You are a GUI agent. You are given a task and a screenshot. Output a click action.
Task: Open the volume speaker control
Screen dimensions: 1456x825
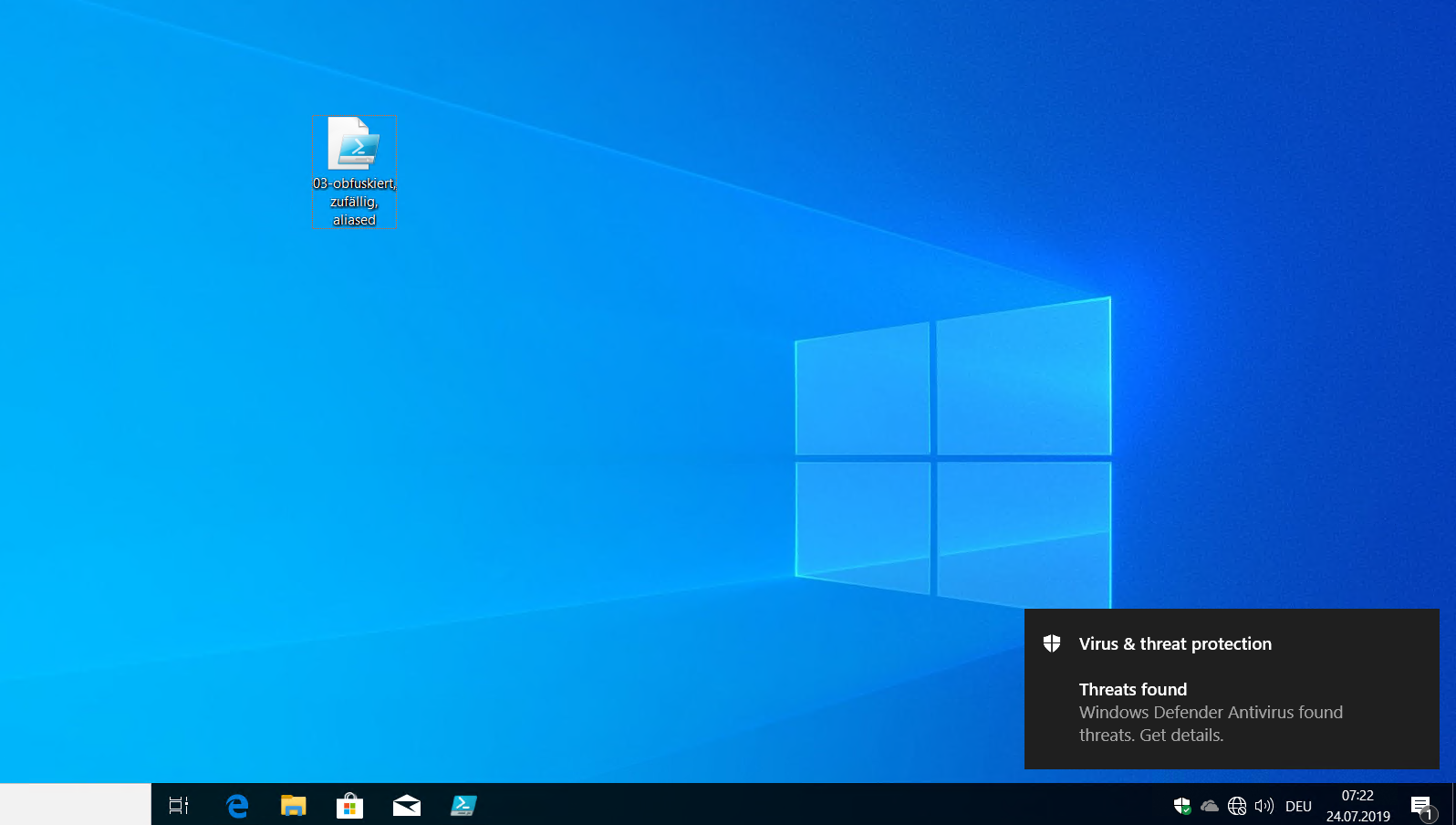coord(1264,806)
